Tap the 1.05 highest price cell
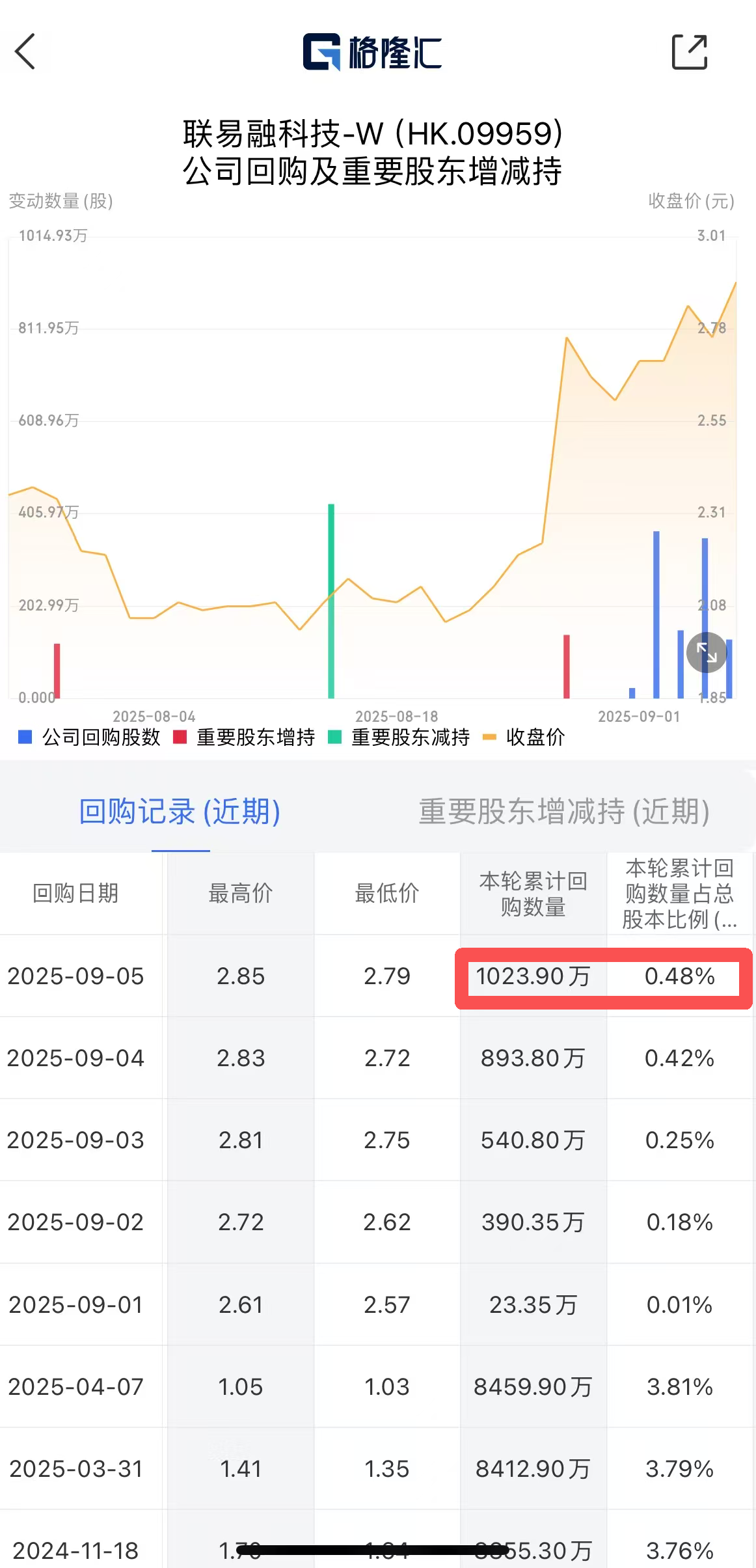The image size is (756, 1568). pos(241,1386)
